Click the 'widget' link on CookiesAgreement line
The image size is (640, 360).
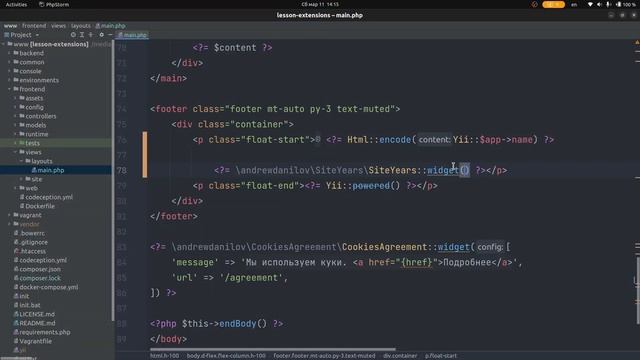click(453, 247)
